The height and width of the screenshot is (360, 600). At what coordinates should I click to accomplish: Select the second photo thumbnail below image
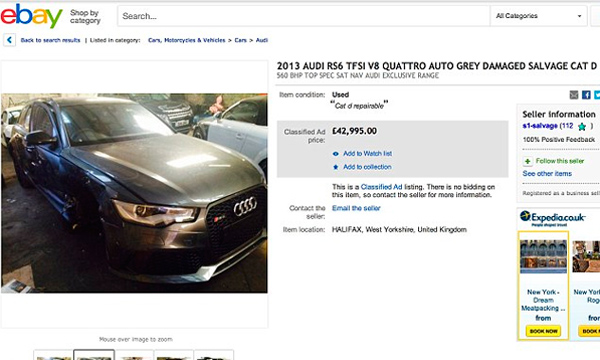(94, 355)
